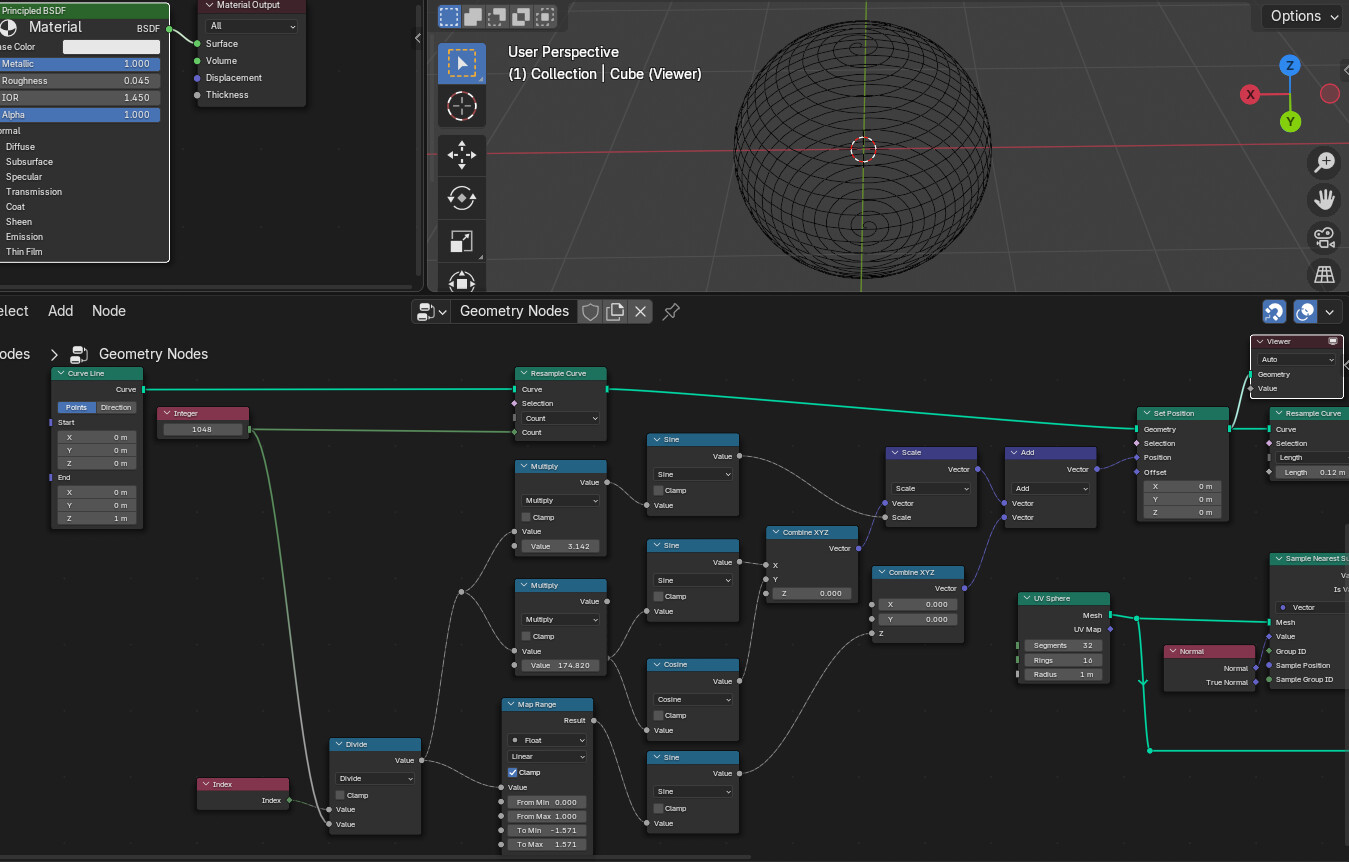Toggle snapping magnet in node editor header
This screenshot has width=1349, height=862.
coord(1274,312)
